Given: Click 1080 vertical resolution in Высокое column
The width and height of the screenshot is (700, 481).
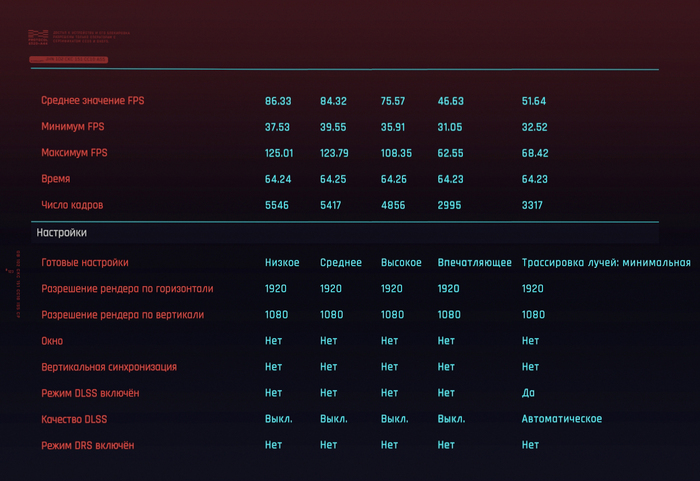Looking at the screenshot, I should 392,315.
